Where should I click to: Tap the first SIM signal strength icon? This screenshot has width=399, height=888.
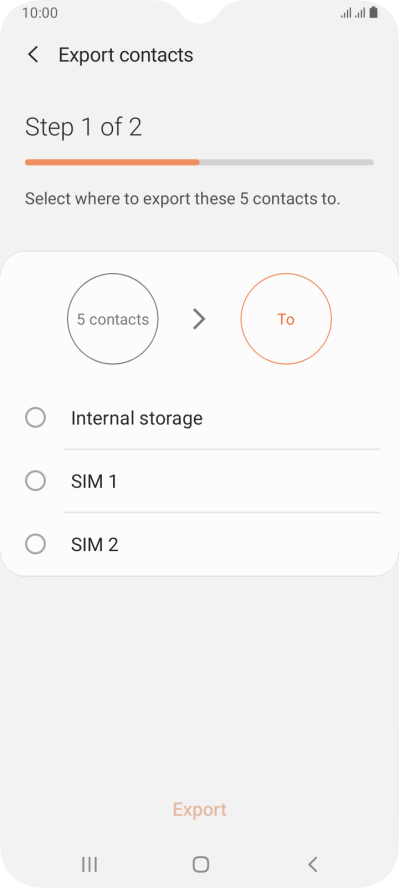[x=346, y=12]
